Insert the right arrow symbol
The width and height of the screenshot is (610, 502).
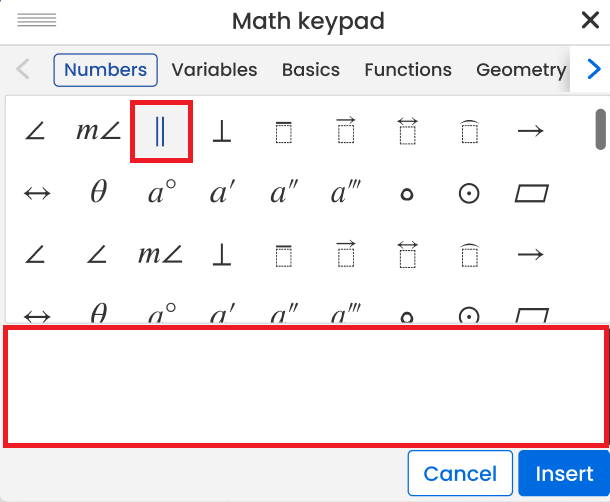(530, 131)
